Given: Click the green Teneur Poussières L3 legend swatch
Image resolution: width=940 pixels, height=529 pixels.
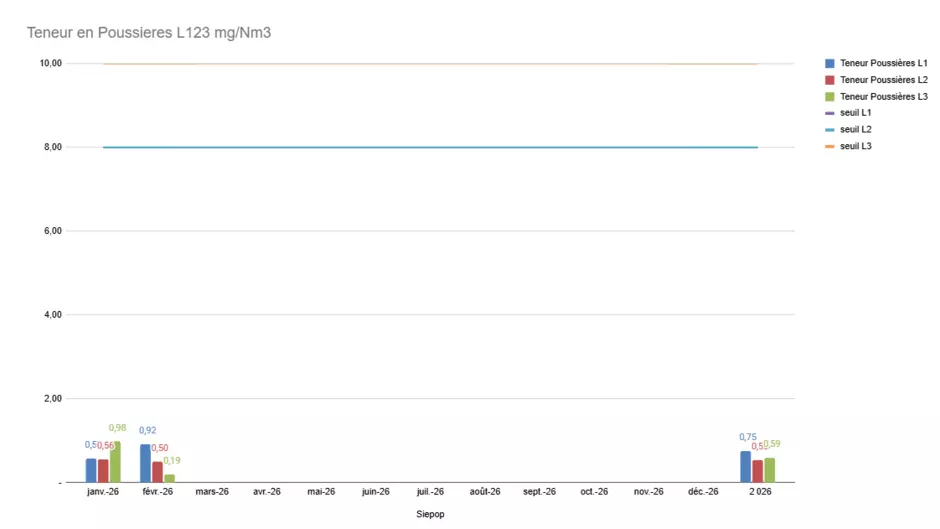Looking at the screenshot, I should [830, 97].
